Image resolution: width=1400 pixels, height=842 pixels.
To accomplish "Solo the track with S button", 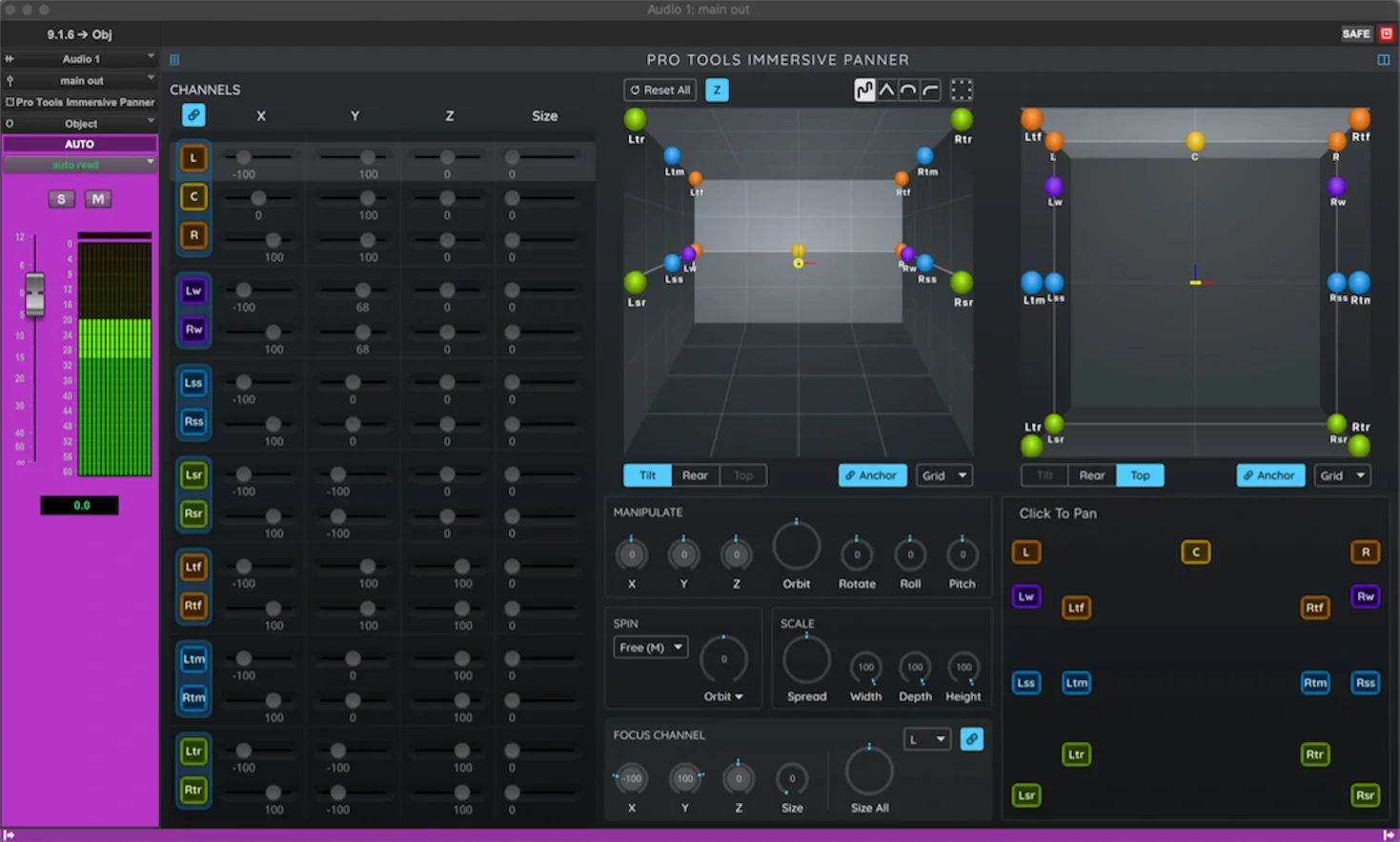I will [x=61, y=199].
